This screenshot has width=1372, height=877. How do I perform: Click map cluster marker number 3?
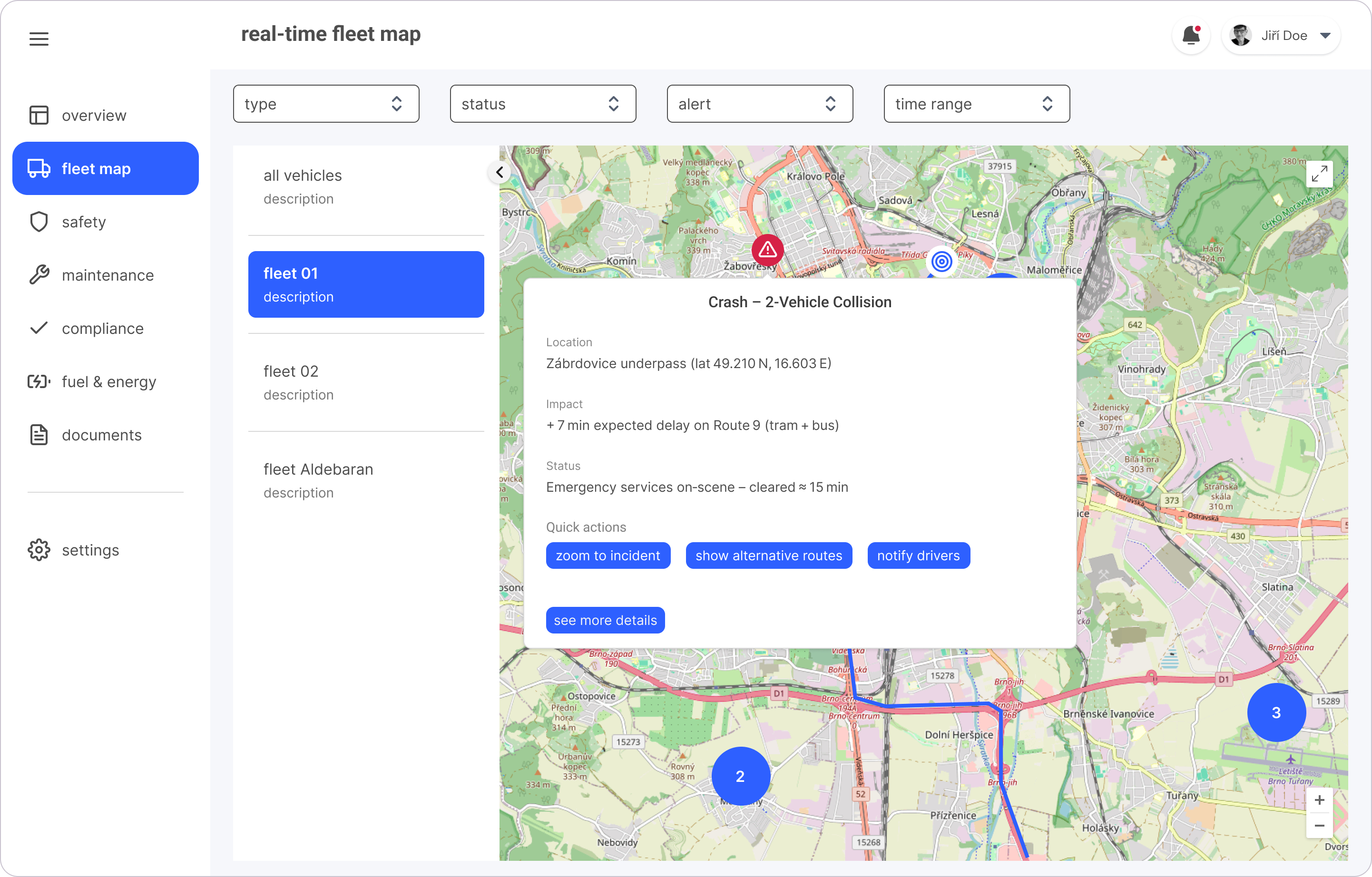tap(1276, 712)
